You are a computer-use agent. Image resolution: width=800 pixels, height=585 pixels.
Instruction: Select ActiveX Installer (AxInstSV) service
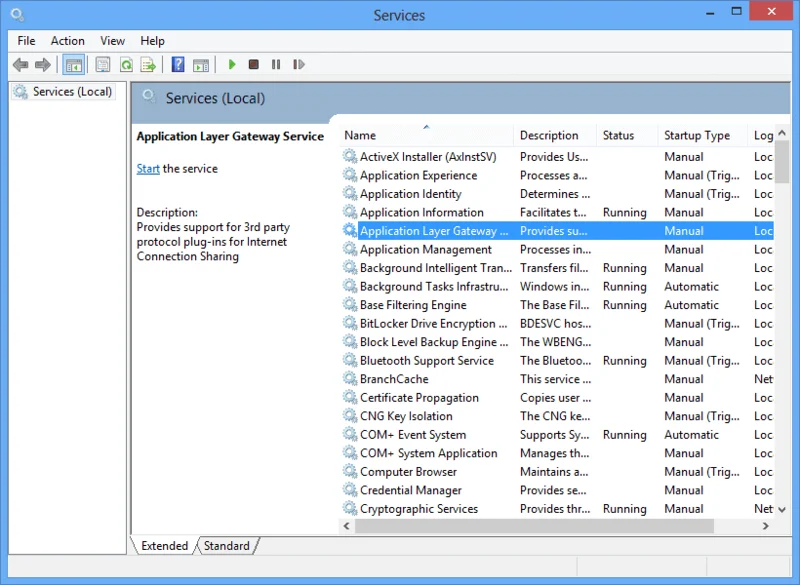click(x=557, y=157)
